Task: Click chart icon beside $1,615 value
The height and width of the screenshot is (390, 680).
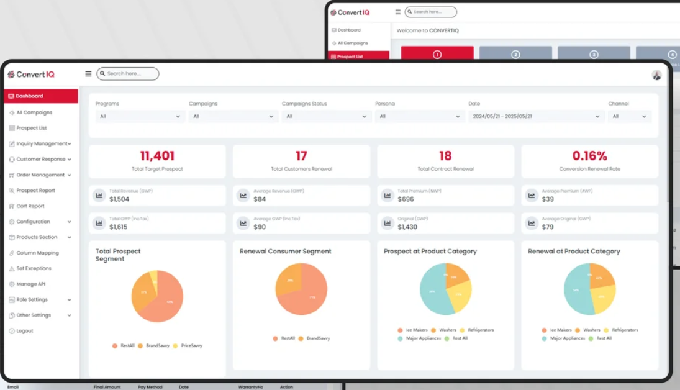Action: tap(99, 223)
